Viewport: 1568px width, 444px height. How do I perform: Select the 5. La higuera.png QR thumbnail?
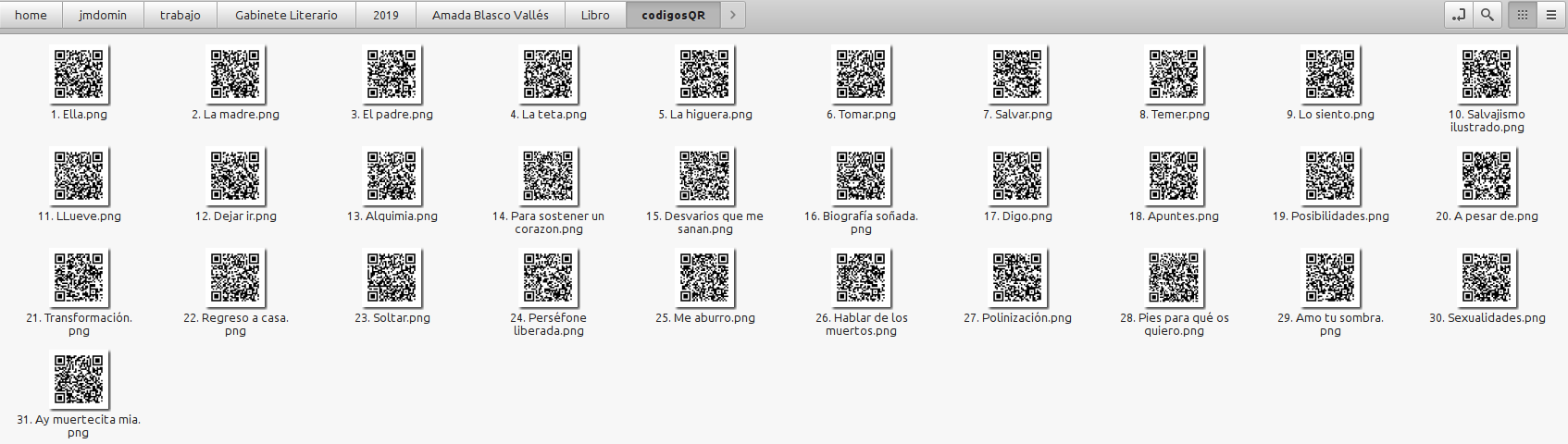coord(704,74)
